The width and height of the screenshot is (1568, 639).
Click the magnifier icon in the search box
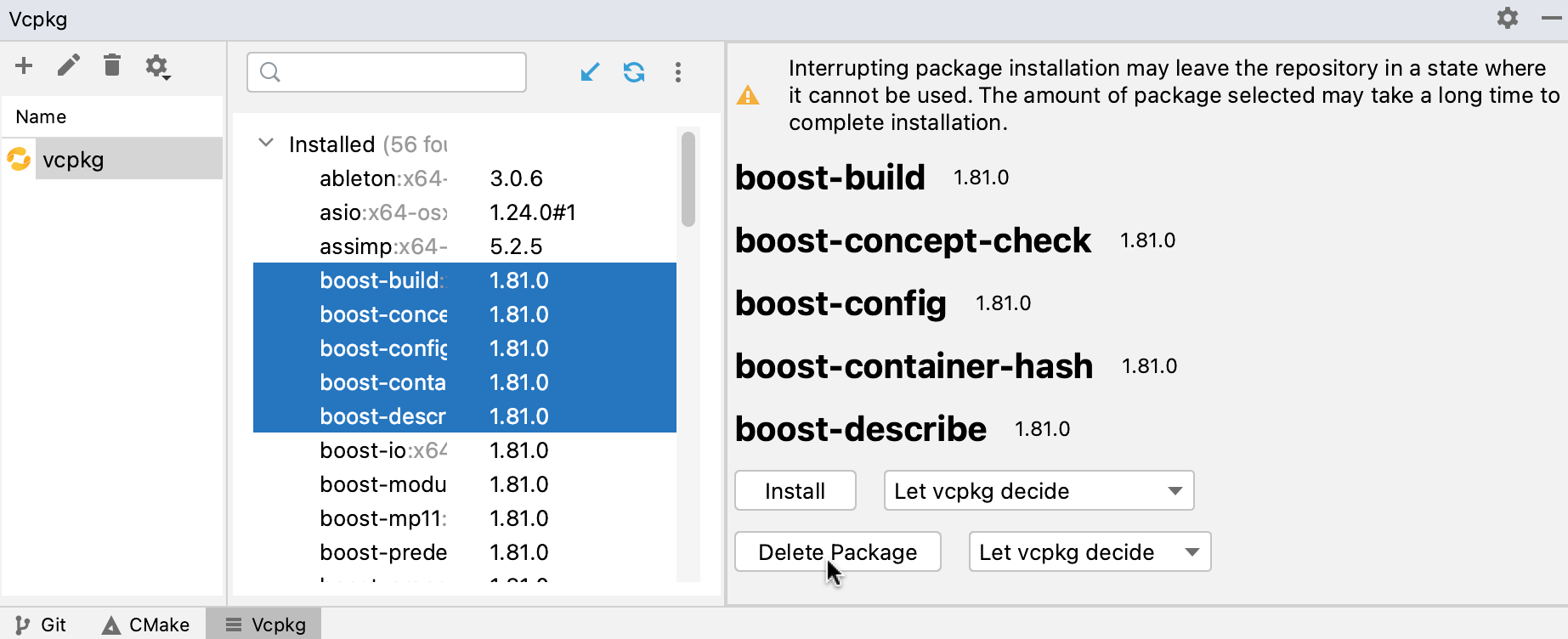[x=270, y=72]
